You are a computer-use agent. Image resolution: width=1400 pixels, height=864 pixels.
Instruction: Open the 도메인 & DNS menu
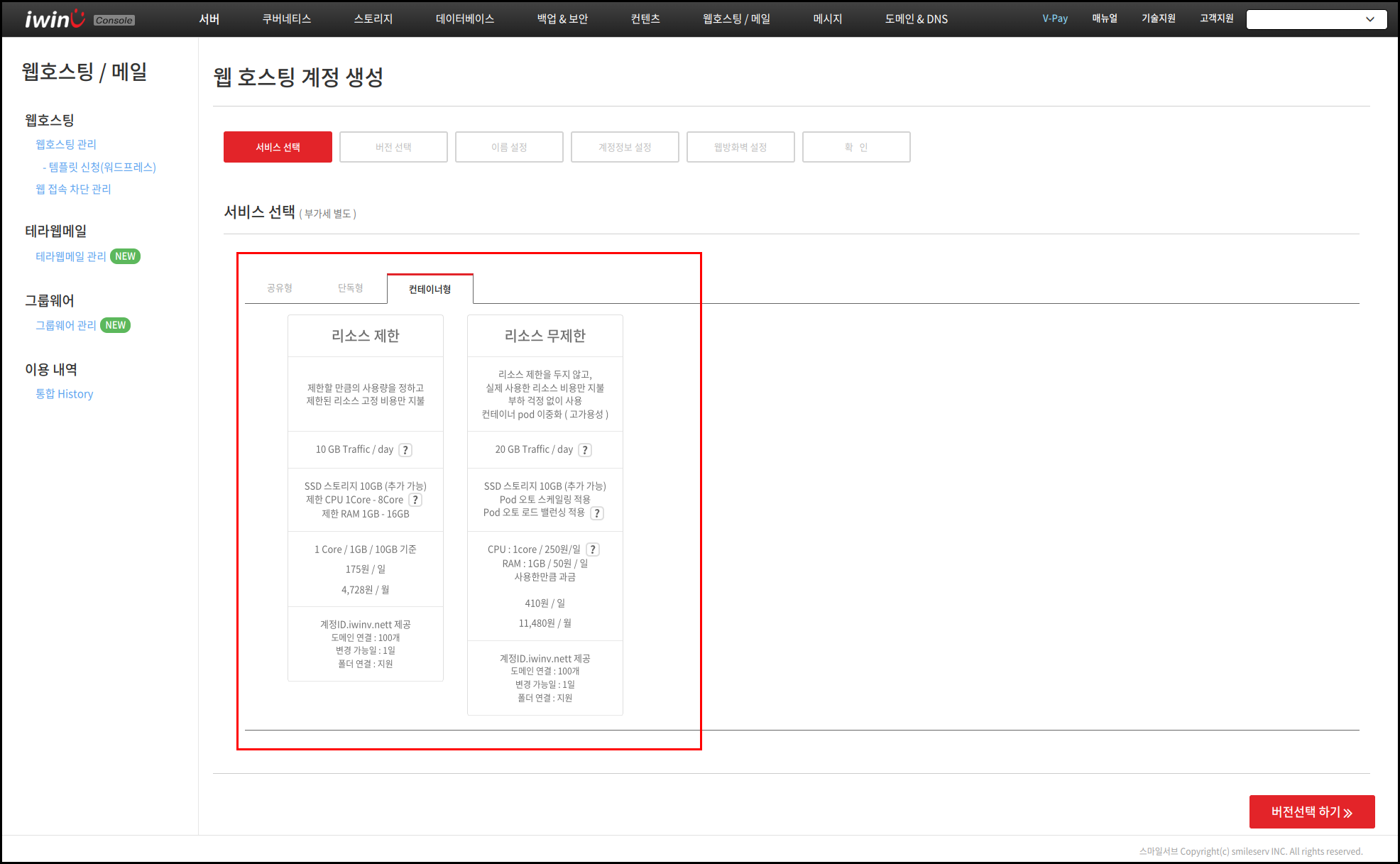(916, 19)
